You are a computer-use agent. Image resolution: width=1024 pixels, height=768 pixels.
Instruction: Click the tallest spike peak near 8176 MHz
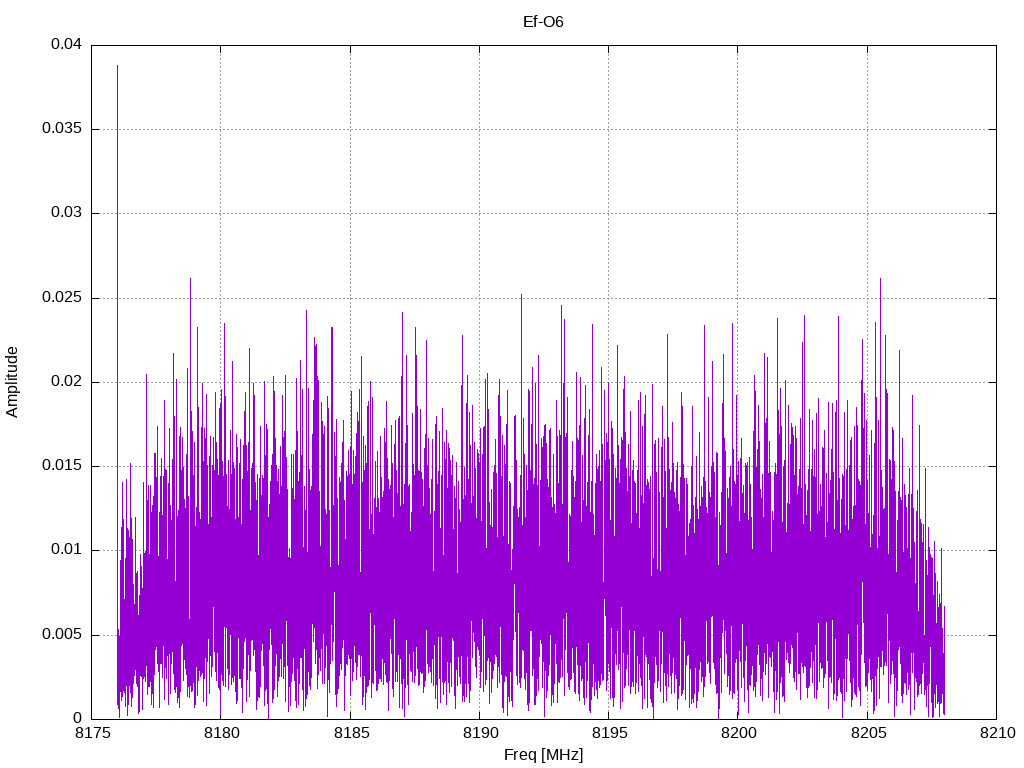coord(118,66)
